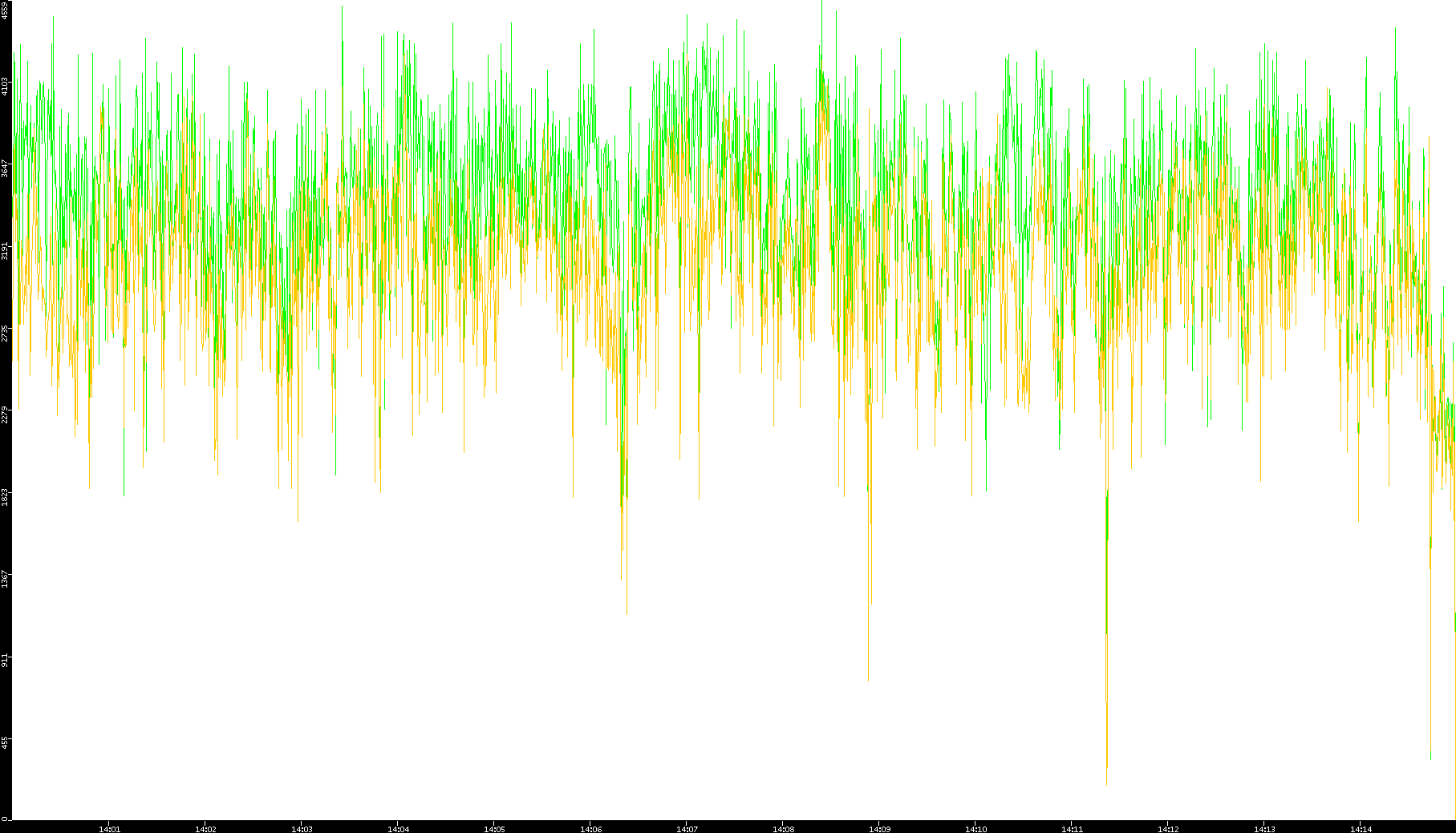The image size is (1456, 833).
Task: Click the 4559 value axis label
Action: click(x=5, y=10)
